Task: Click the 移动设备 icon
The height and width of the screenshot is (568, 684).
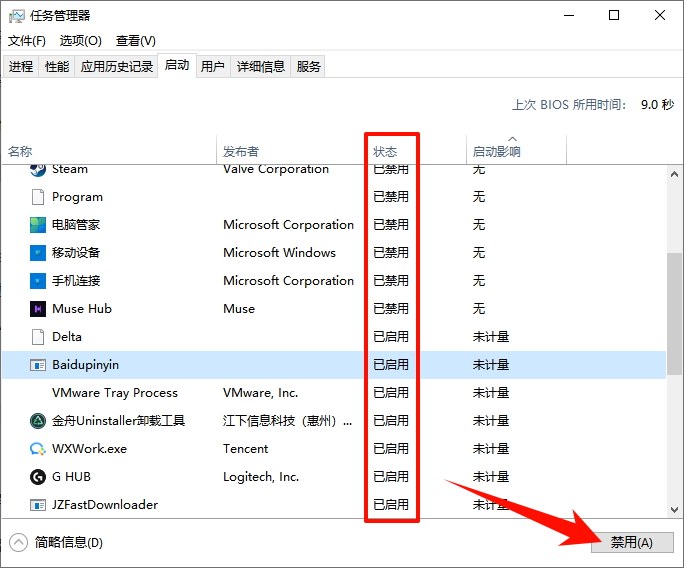Action: (x=38, y=253)
